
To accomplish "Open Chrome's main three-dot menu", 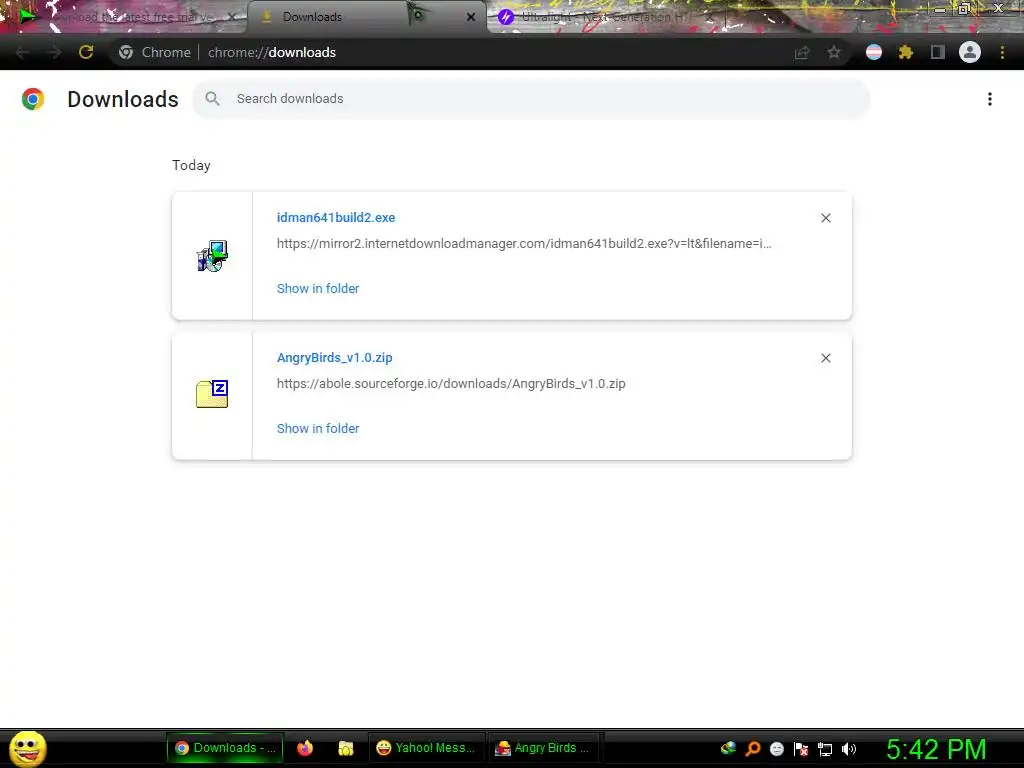I will coord(1002,52).
